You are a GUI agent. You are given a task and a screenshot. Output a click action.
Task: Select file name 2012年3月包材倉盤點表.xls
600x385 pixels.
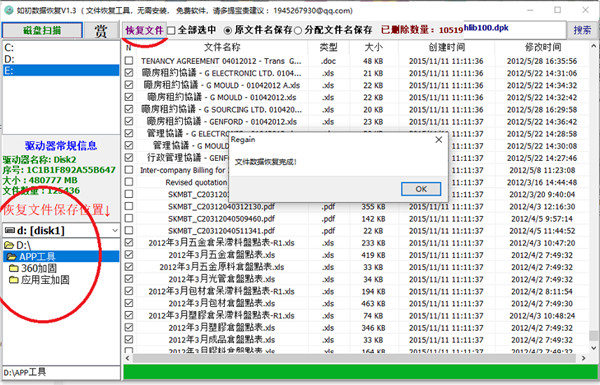[x=222, y=303]
